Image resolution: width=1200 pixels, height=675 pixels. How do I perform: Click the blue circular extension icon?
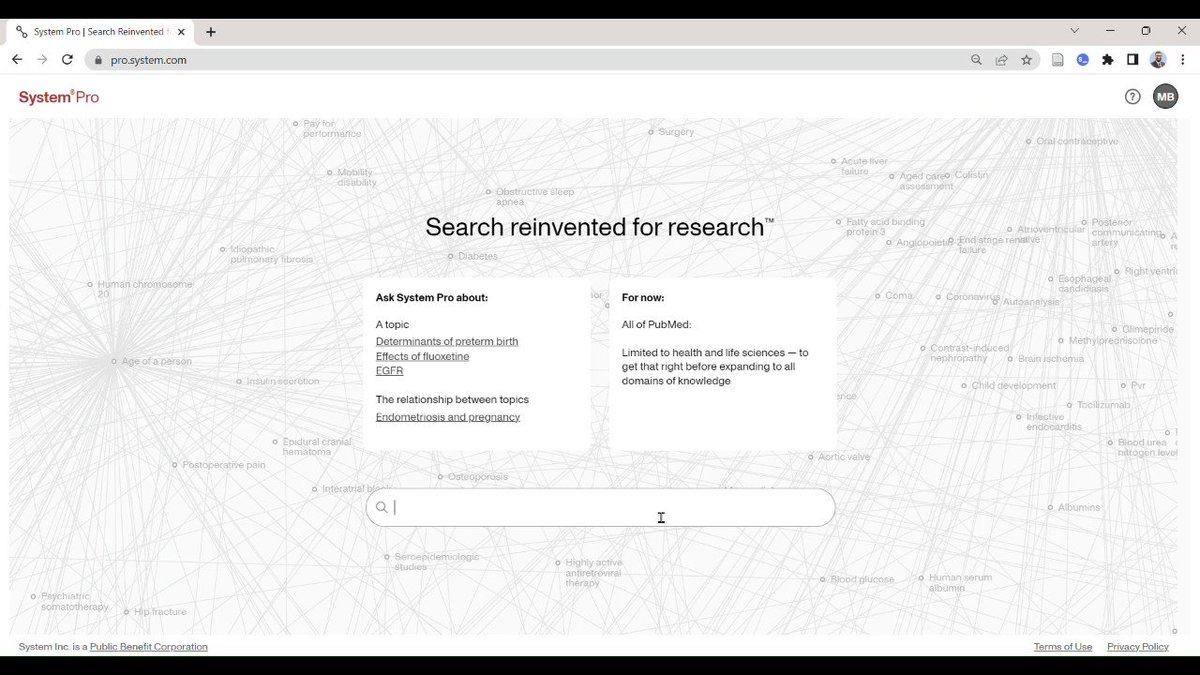(x=1082, y=60)
